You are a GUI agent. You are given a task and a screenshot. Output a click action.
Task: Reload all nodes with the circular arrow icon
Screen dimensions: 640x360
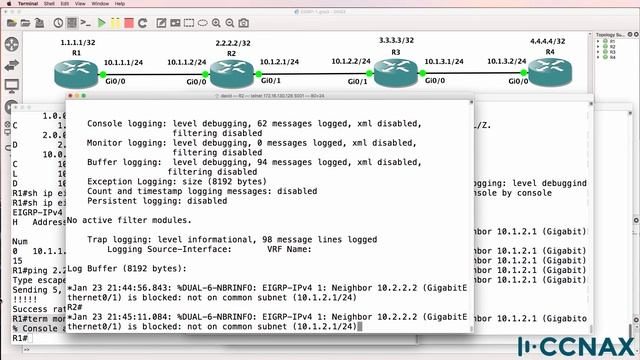pyautogui.click(x=142, y=23)
